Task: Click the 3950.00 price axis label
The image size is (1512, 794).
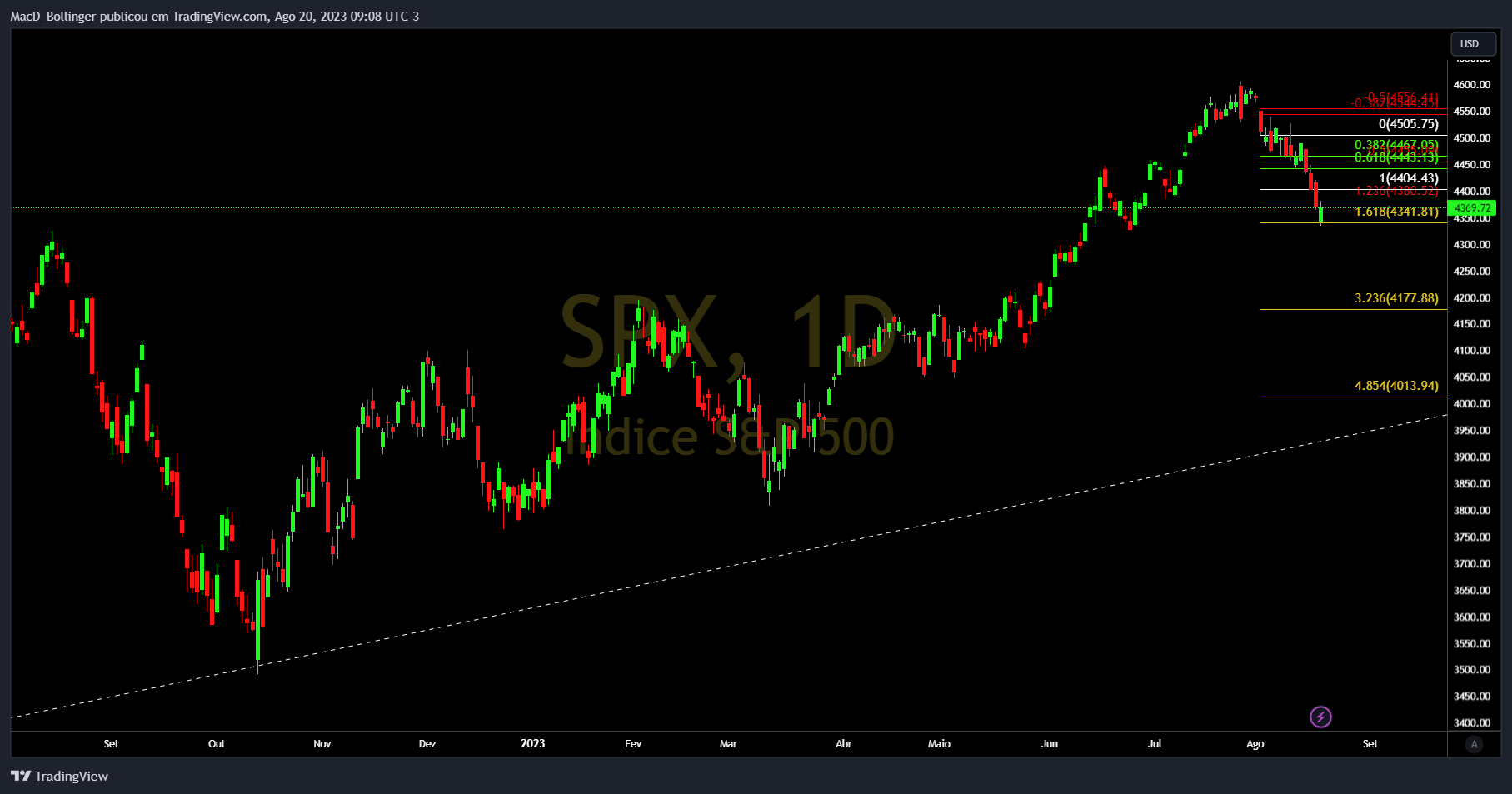Action: coord(1472,431)
